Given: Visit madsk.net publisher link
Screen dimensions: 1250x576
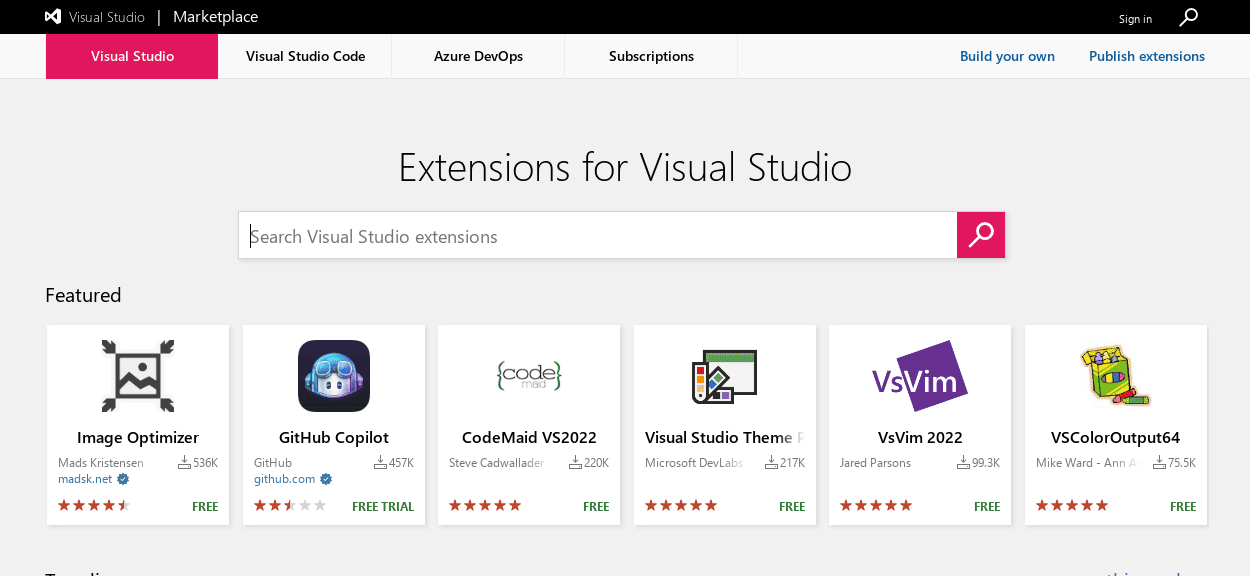Looking at the screenshot, I should [x=83, y=479].
